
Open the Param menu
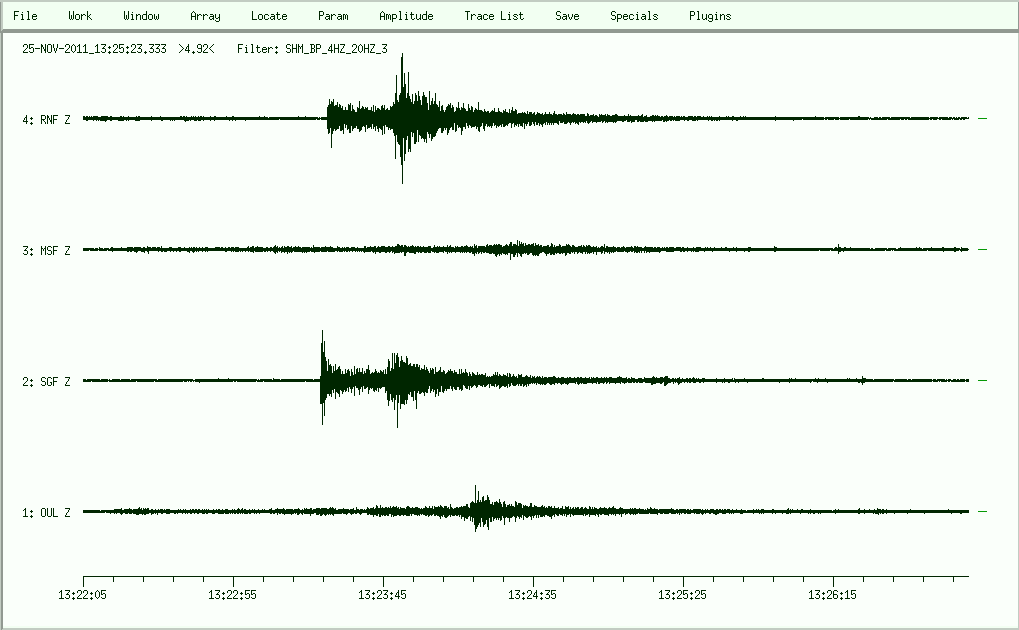click(333, 16)
